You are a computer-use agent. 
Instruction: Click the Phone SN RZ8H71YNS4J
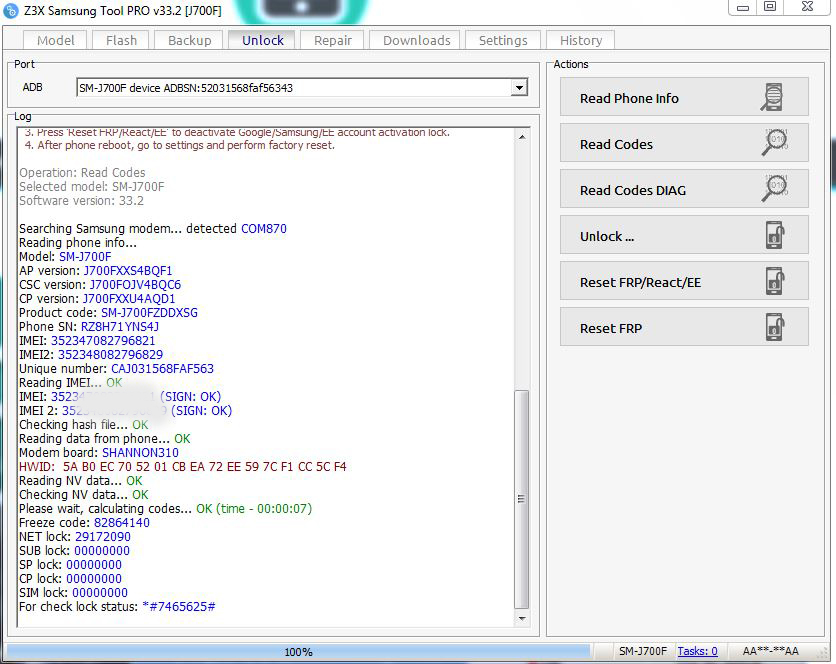point(119,326)
